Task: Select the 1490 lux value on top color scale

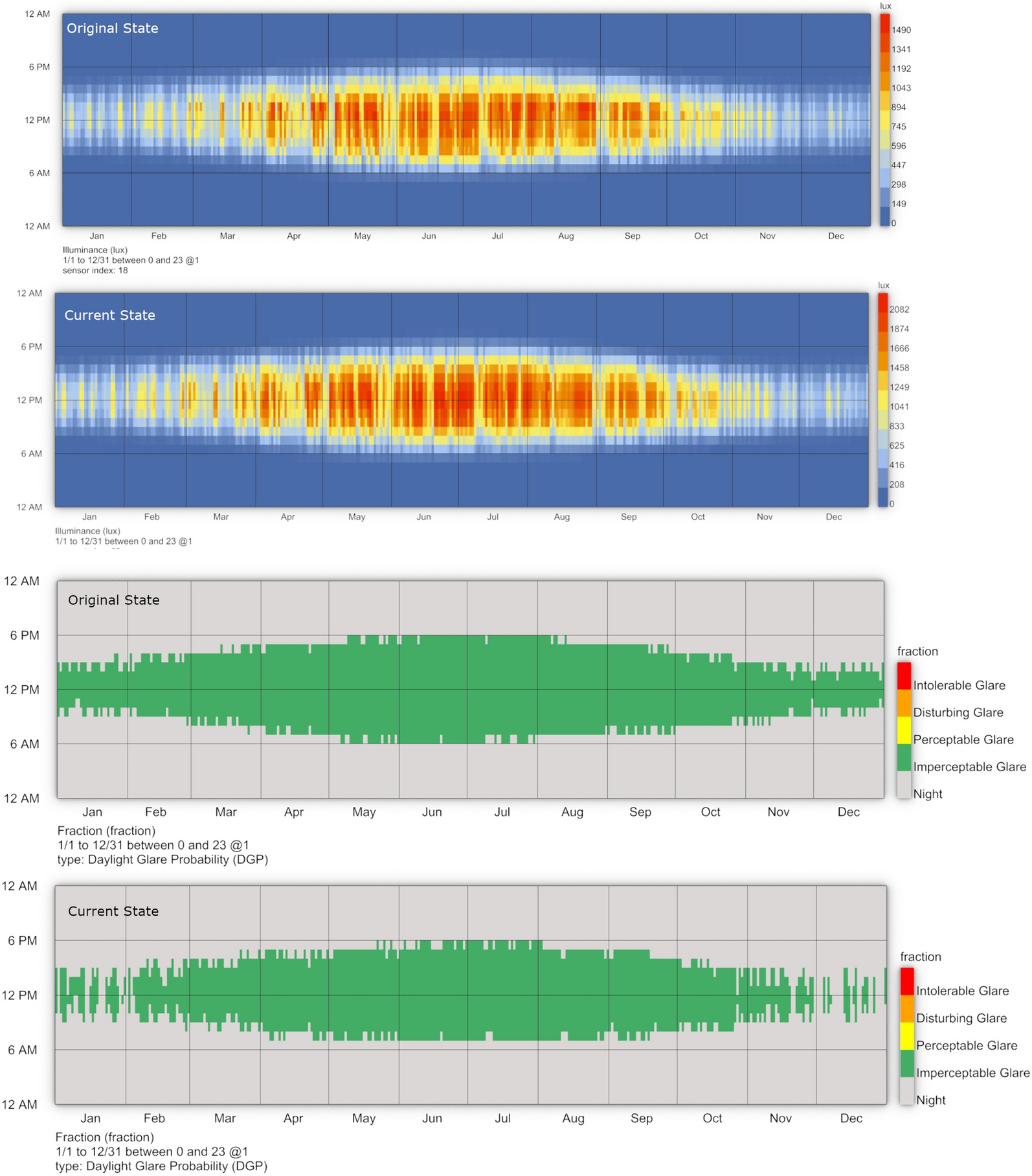Action: click(x=901, y=30)
